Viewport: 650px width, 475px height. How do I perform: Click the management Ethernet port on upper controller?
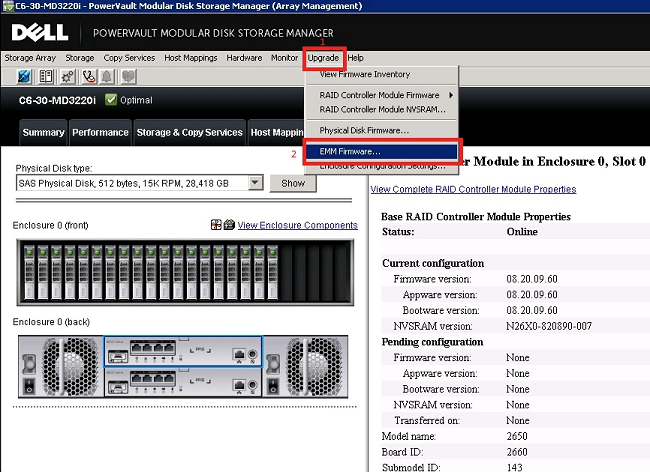click(x=240, y=354)
